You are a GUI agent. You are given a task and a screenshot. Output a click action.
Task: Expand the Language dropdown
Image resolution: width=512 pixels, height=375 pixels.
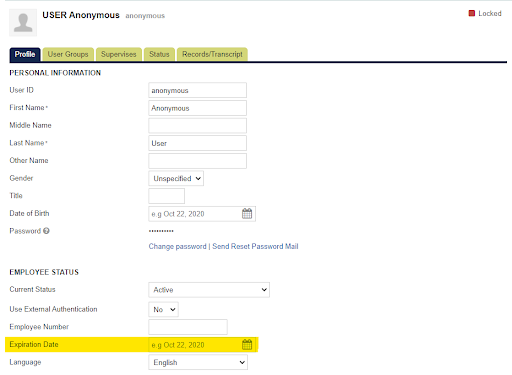coord(198,362)
